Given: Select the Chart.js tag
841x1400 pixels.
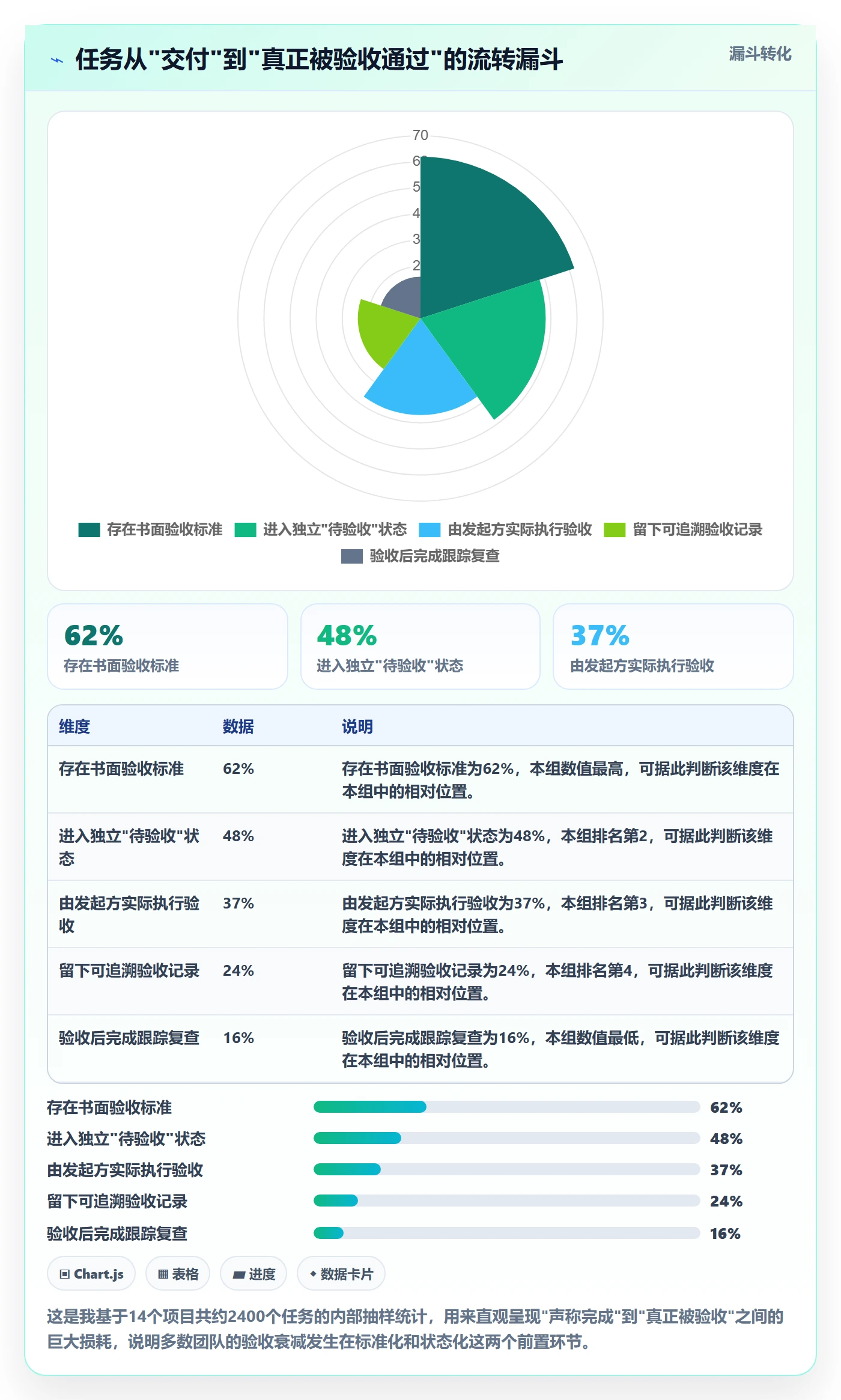Looking at the screenshot, I should point(91,1274).
